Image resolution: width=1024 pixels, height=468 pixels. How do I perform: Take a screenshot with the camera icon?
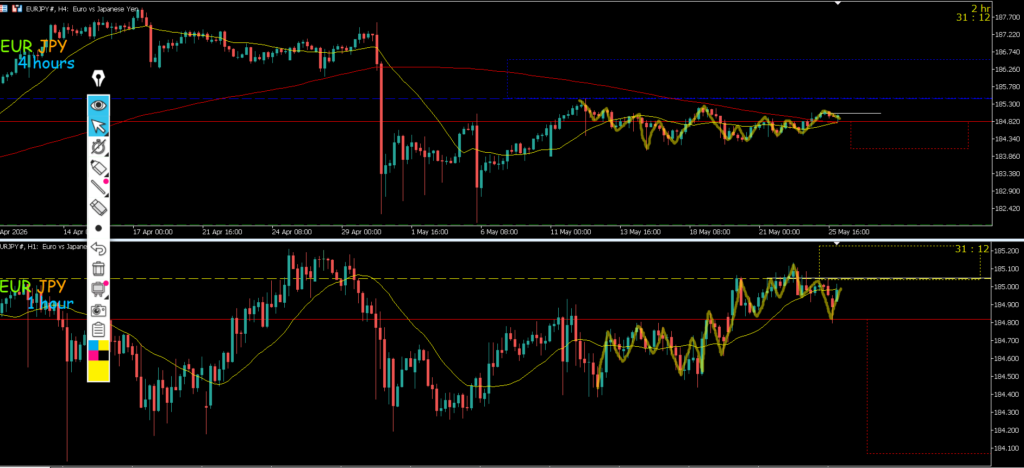click(99, 309)
